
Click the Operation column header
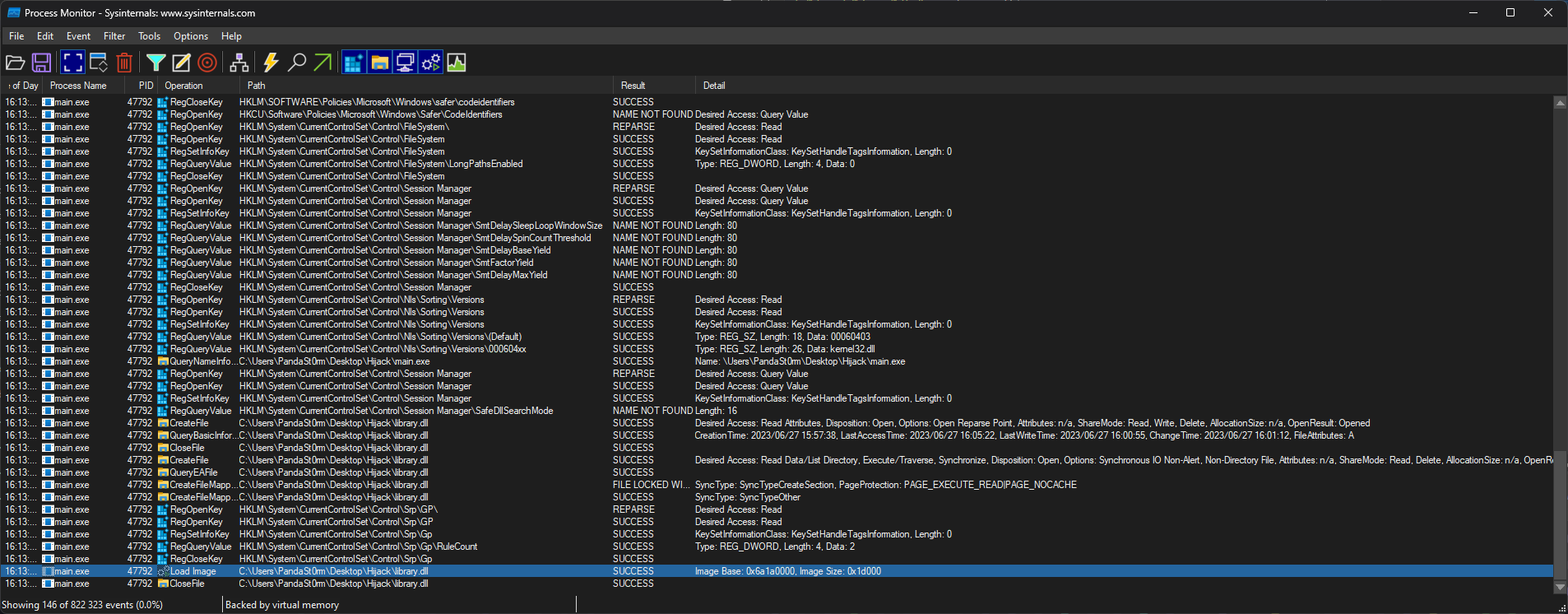[x=199, y=86]
